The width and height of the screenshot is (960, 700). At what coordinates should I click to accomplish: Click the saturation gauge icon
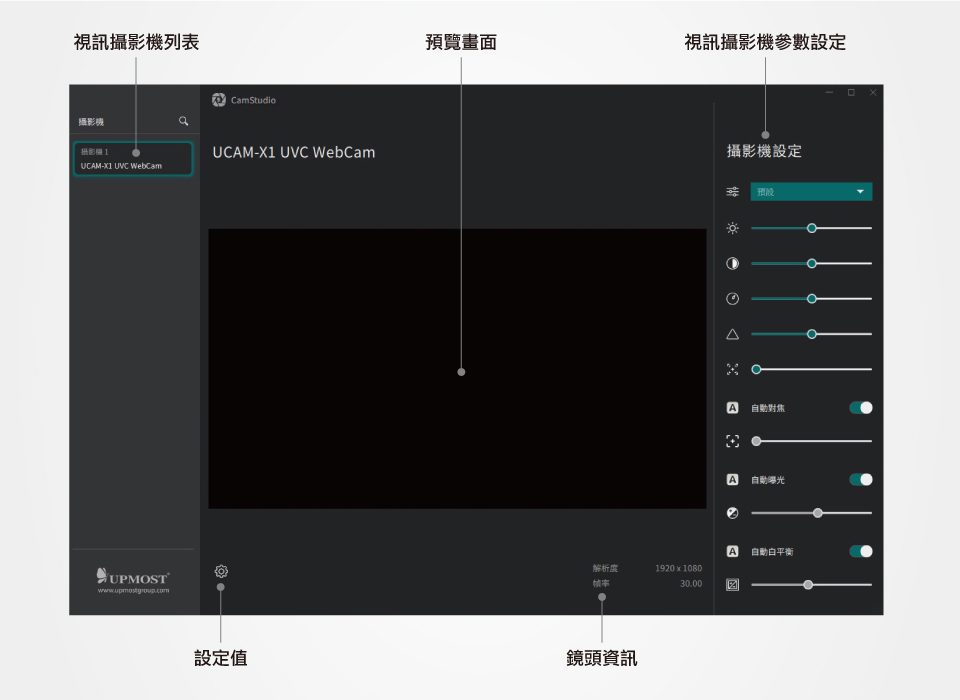click(732, 299)
